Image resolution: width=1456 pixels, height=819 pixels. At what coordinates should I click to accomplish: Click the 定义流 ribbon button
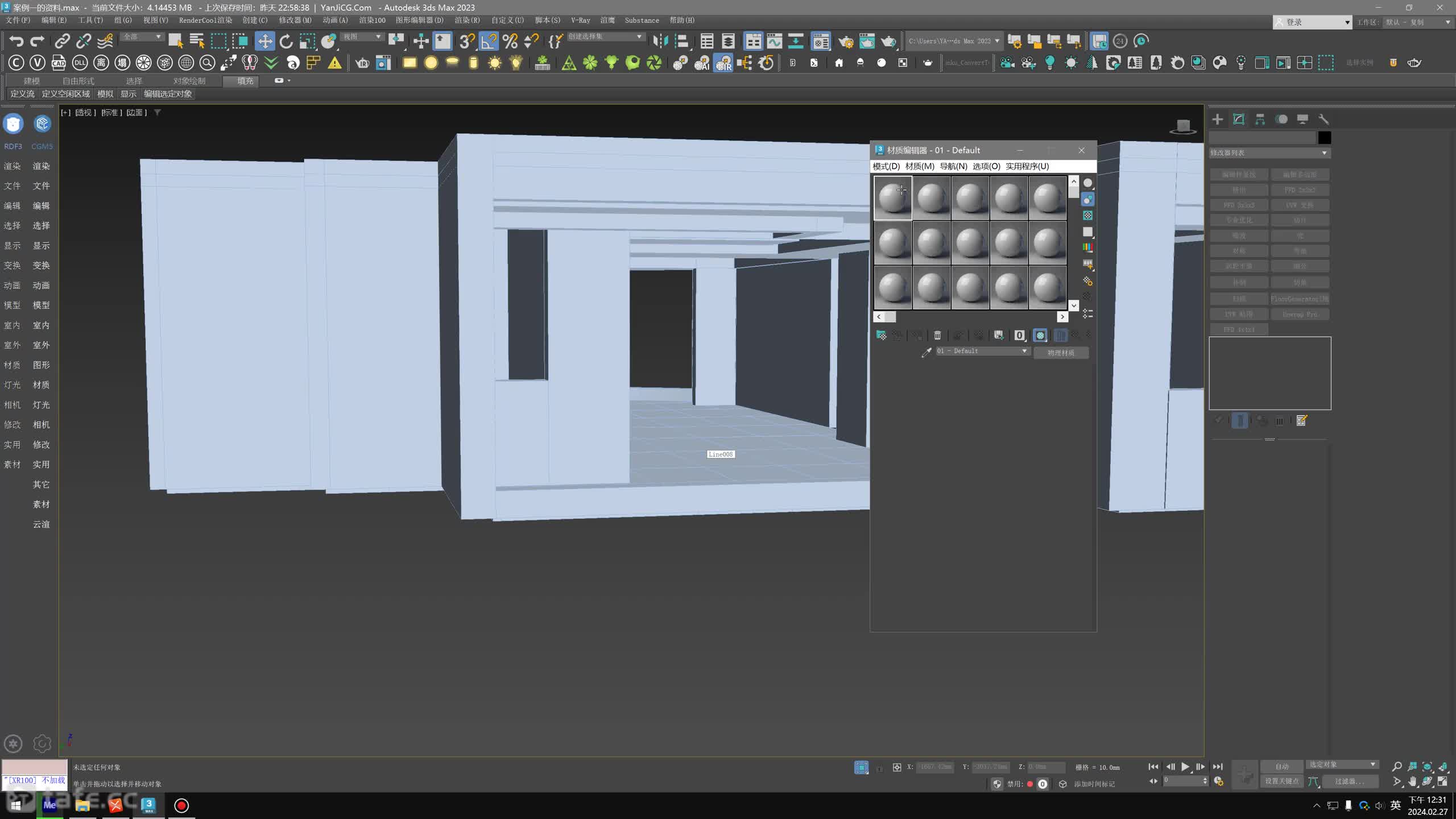tap(22, 94)
